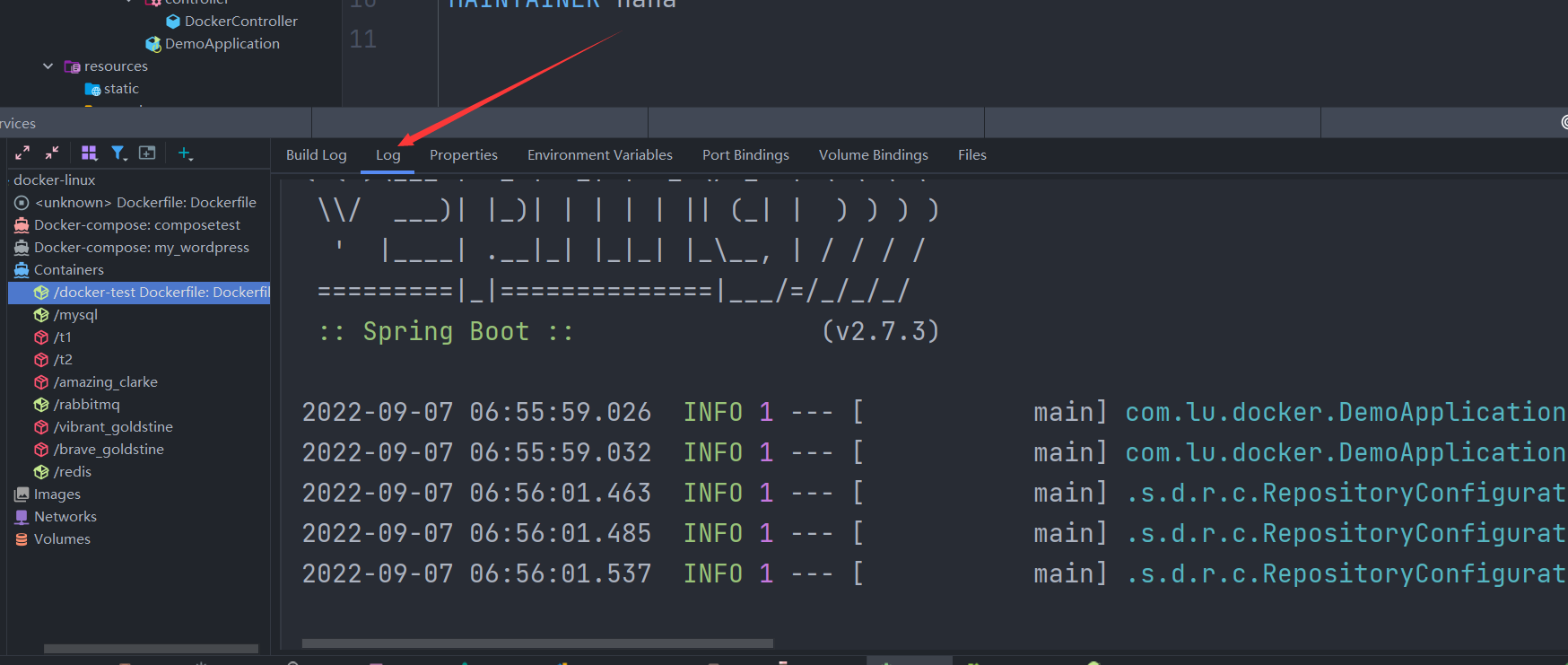Select the /rabbitmq container
1568x665 pixels.
[86, 405]
